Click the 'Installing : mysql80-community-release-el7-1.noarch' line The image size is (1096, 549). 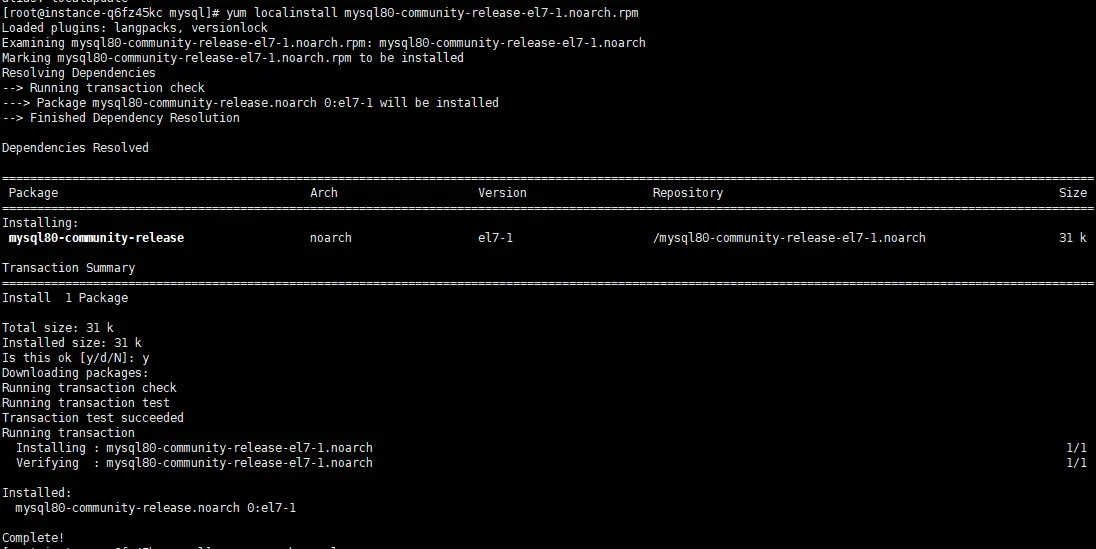(194, 448)
